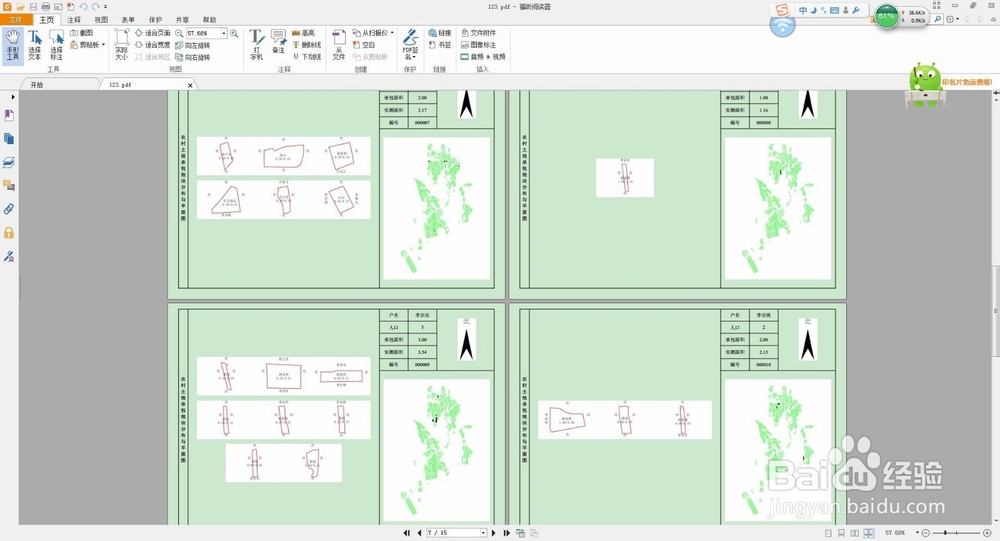Activate the Select Annotation tool (选择标注)
This screenshot has width=1000, height=541.
pyautogui.click(x=56, y=45)
